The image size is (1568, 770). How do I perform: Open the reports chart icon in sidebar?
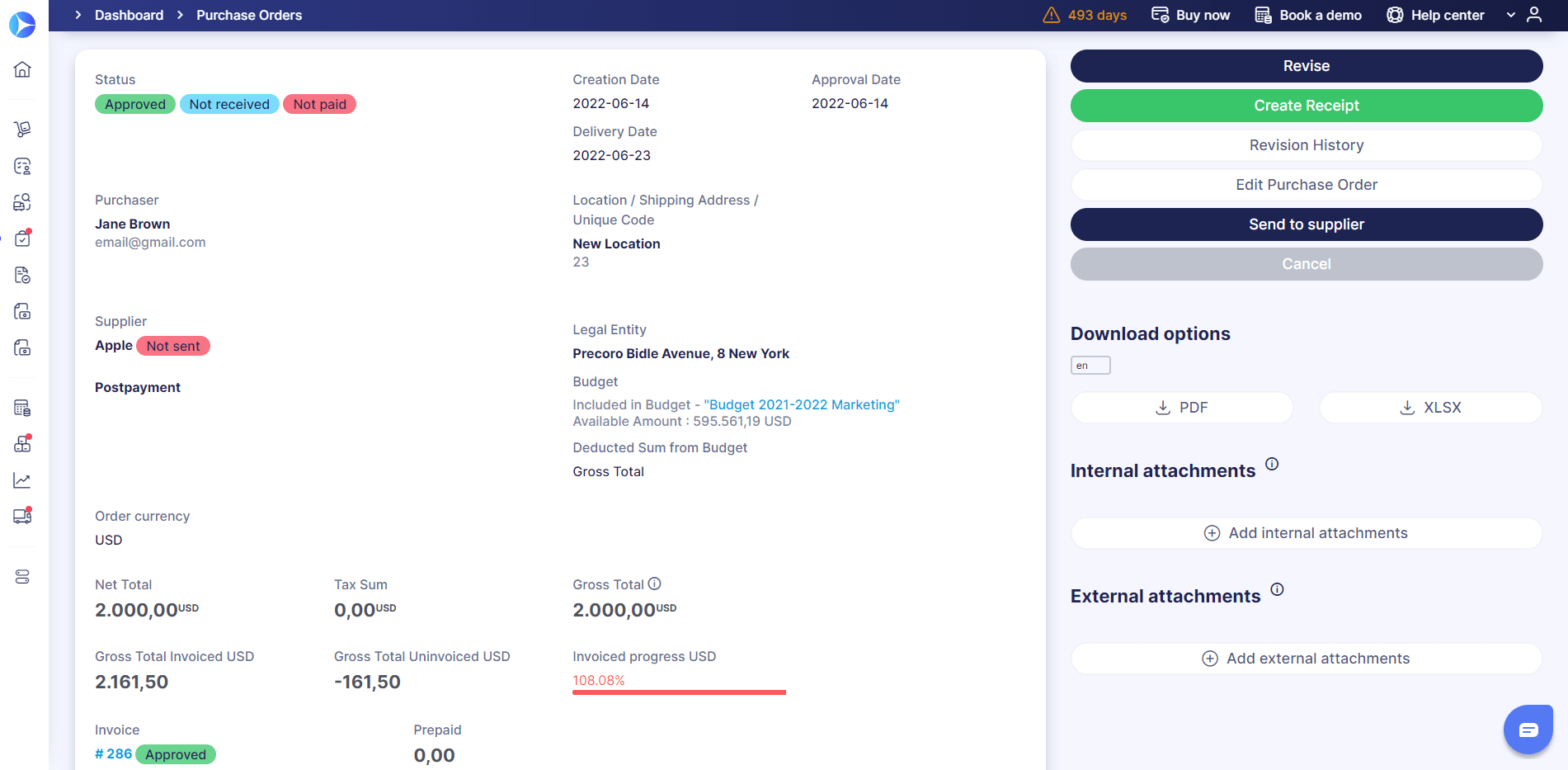(x=22, y=479)
